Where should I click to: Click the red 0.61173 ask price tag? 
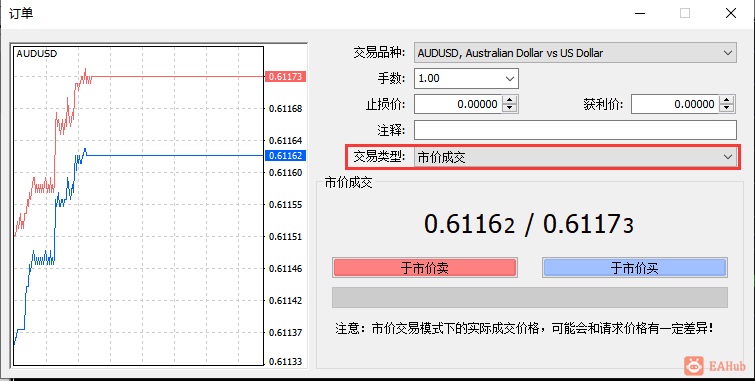coord(286,77)
